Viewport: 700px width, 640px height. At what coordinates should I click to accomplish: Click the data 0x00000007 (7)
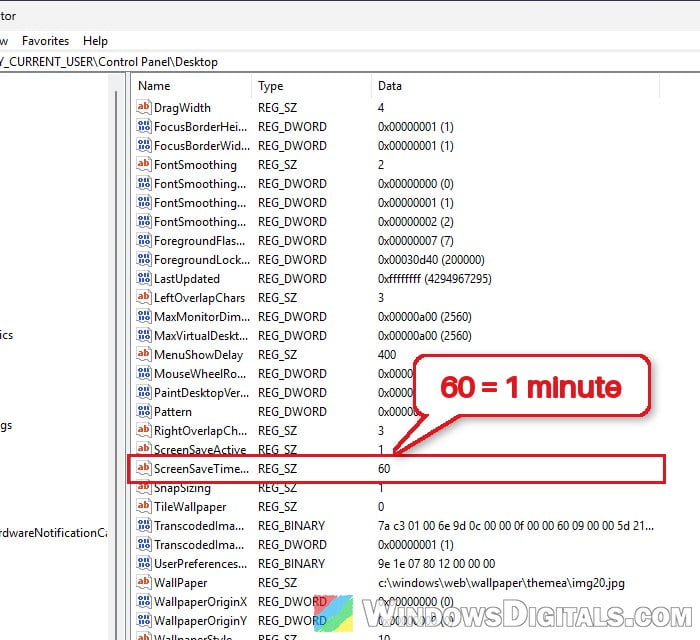pos(415,241)
